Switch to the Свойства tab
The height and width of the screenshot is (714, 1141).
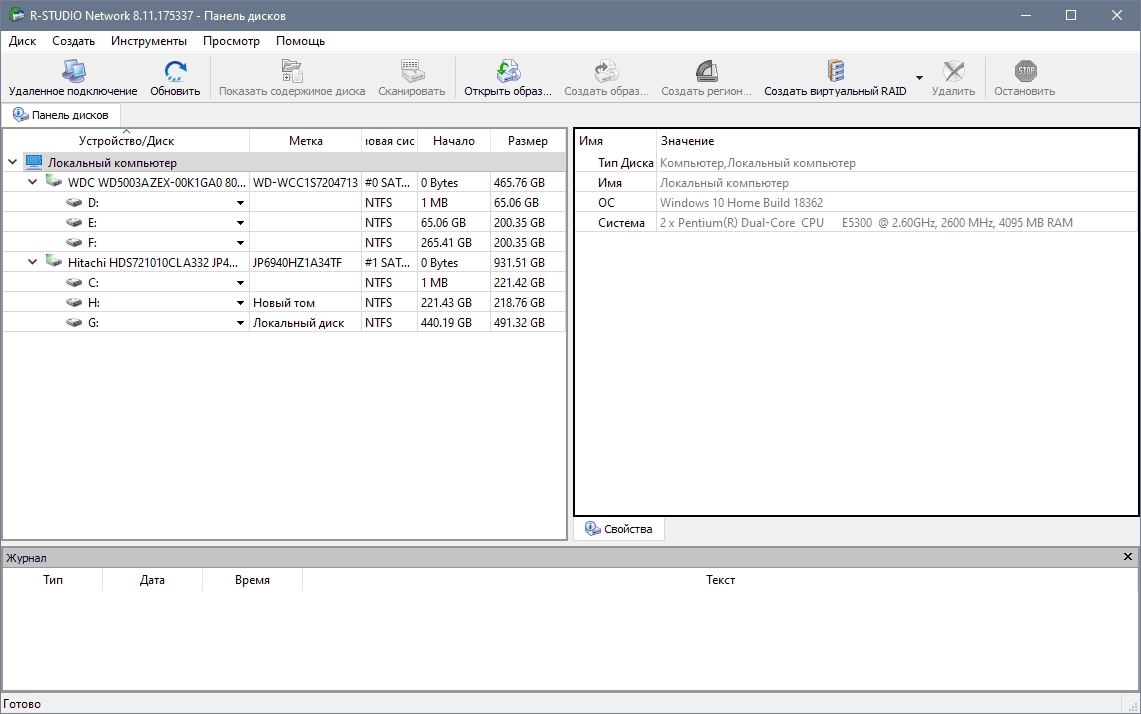pyautogui.click(x=619, y=529)
